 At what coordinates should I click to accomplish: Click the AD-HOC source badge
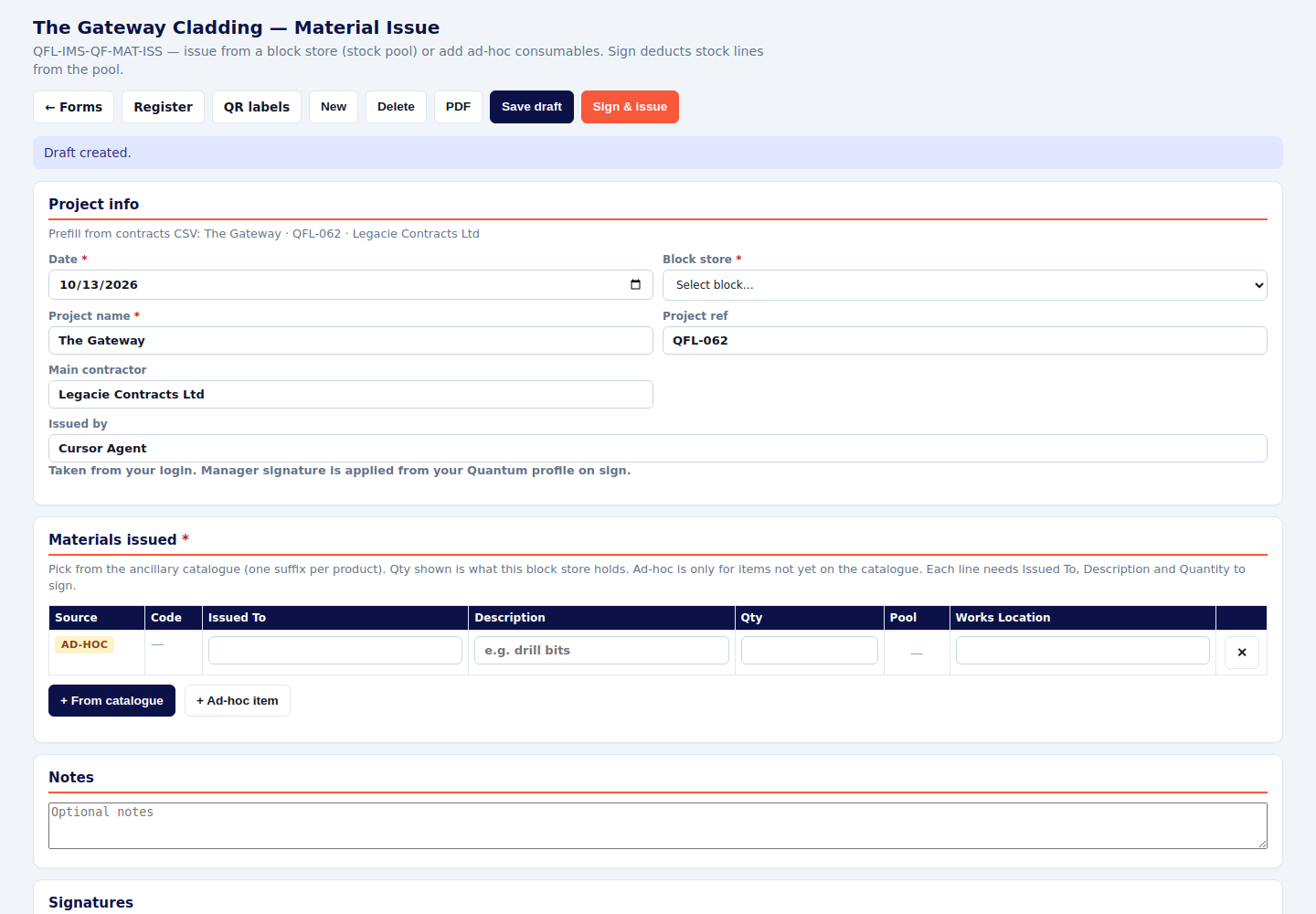click(x=84, y=644)
